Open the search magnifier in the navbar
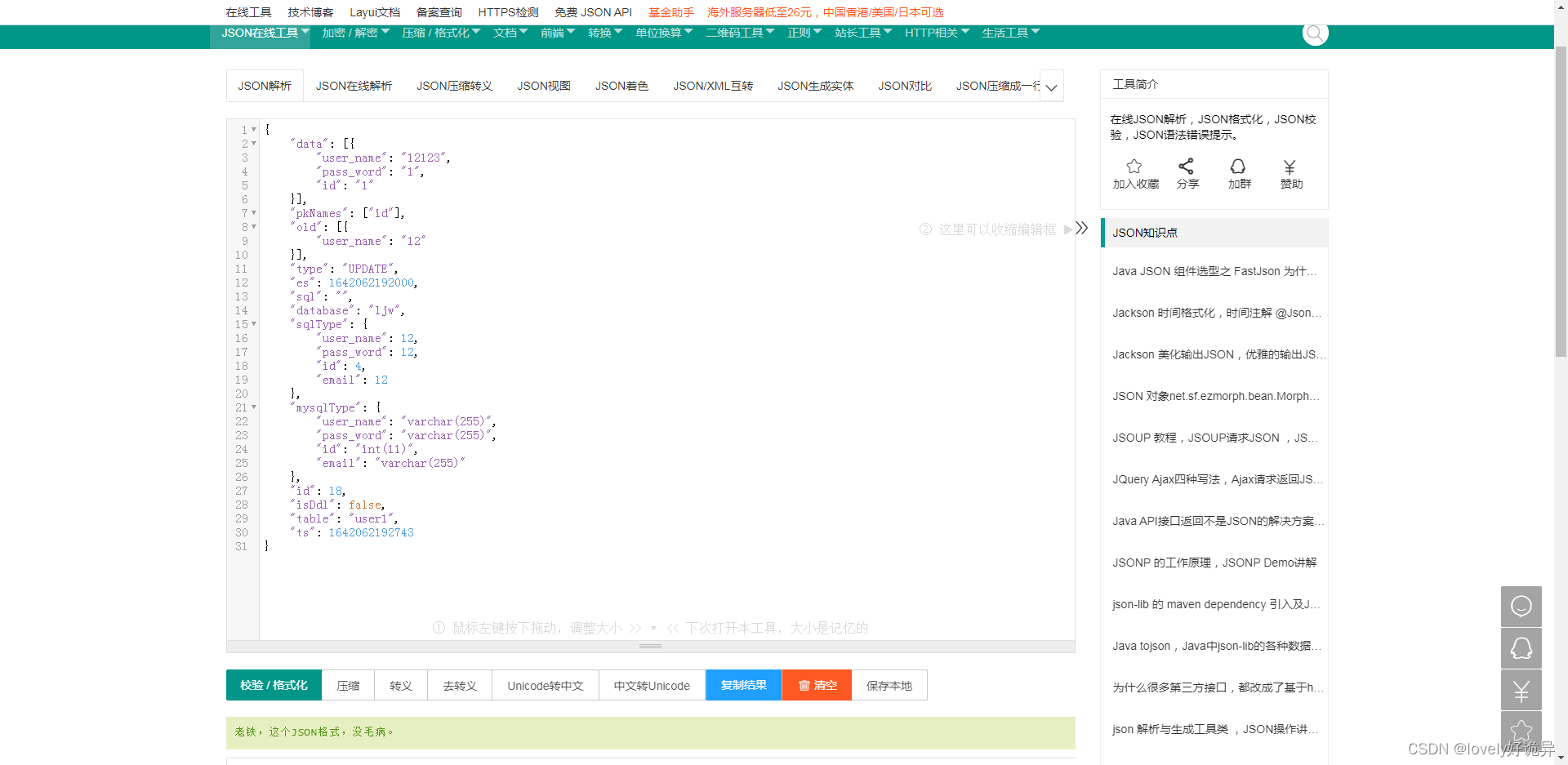 coord(1314,33)
